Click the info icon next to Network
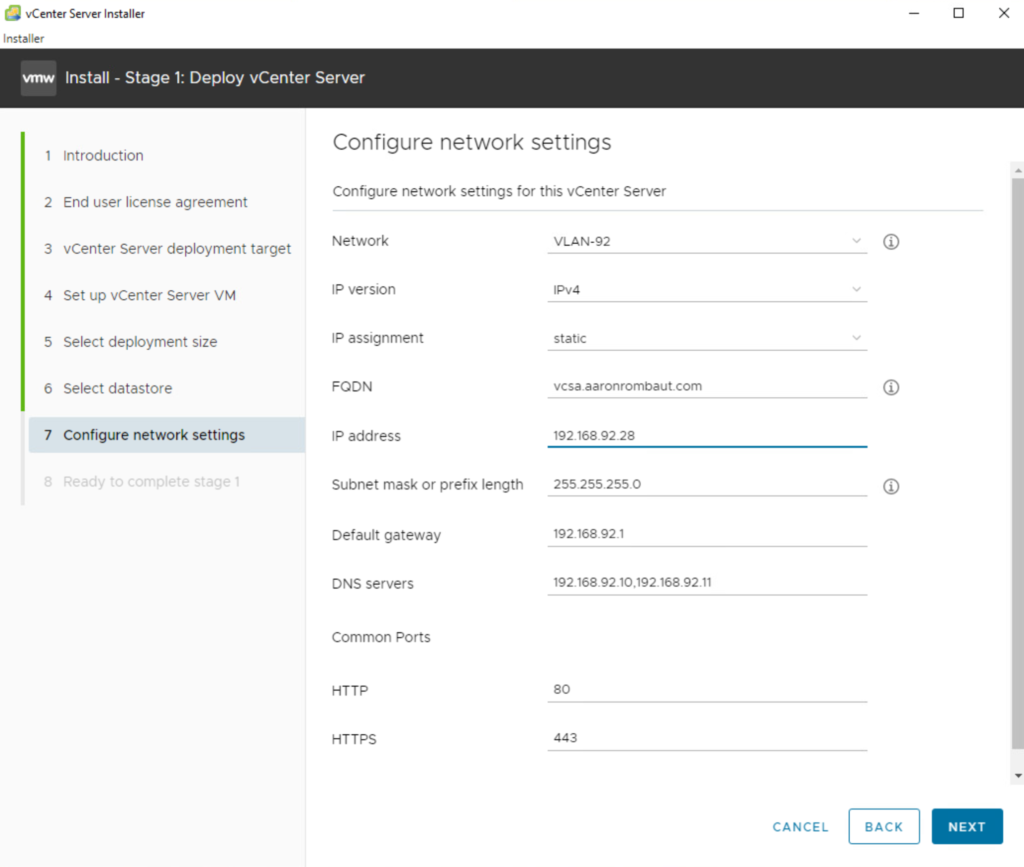The height and width of the screenshot is (867, 1024). click(891, 242)
